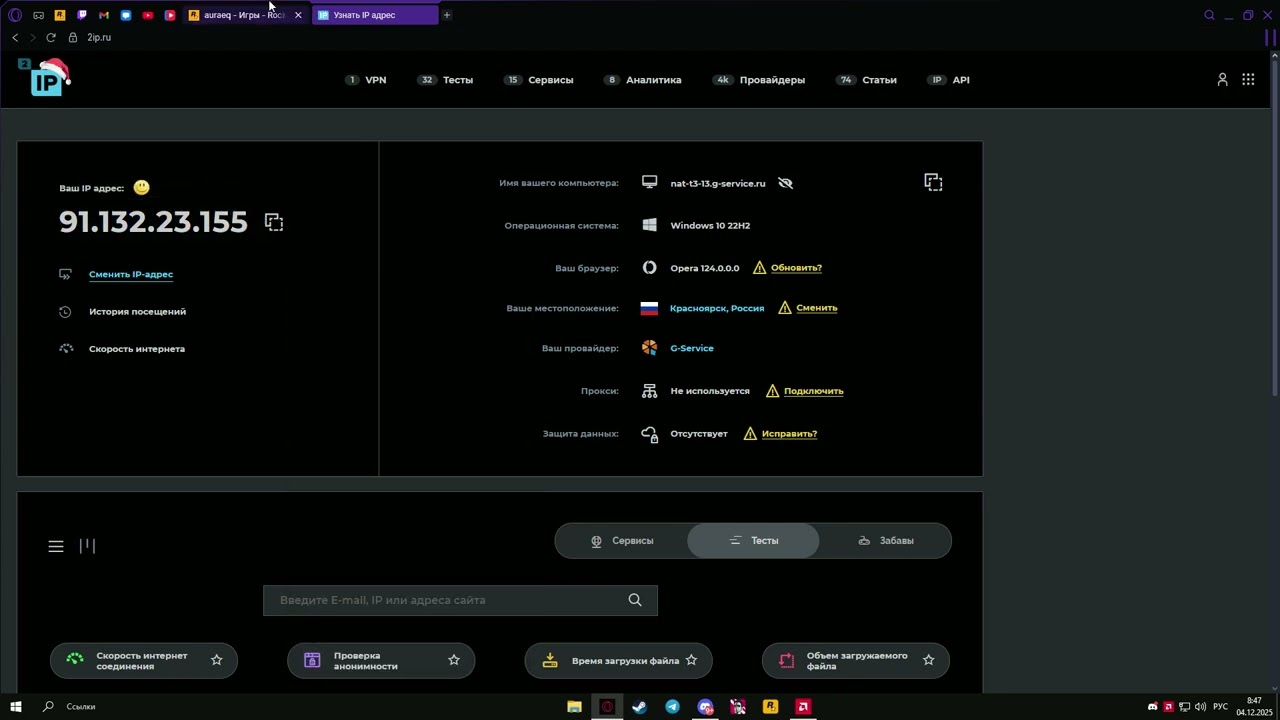
Task: Open the pinned YouTube tab
Action: [148, 15]
